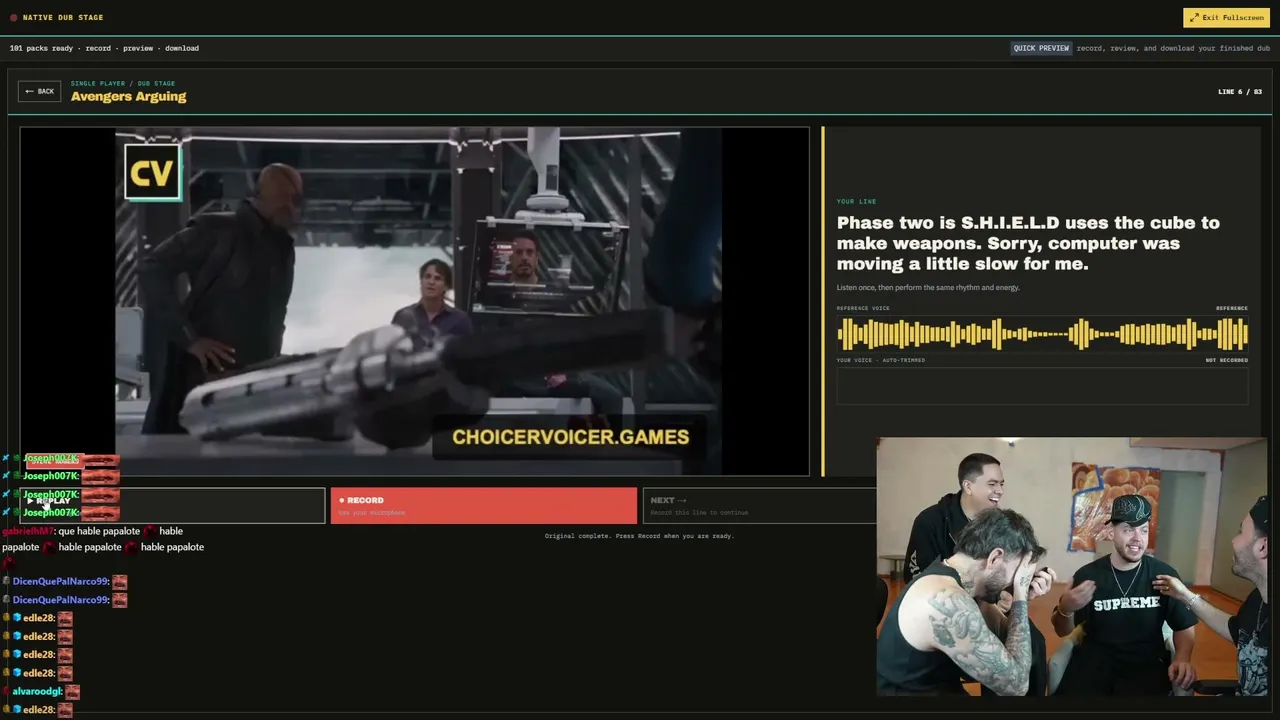
Task: Click the Quick Preview badge
Action: pos(1041,48)
